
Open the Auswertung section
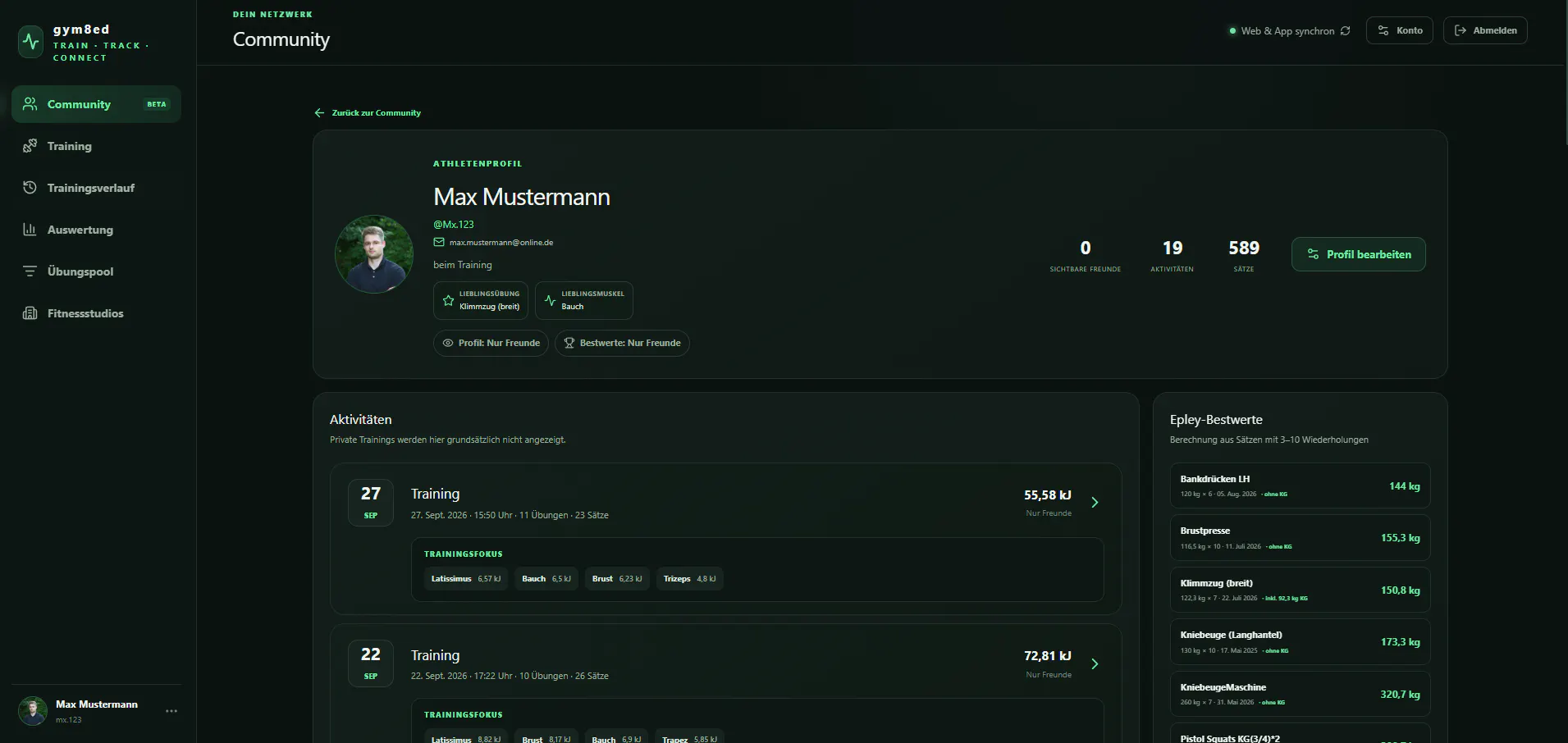click(x=96, y=230)
